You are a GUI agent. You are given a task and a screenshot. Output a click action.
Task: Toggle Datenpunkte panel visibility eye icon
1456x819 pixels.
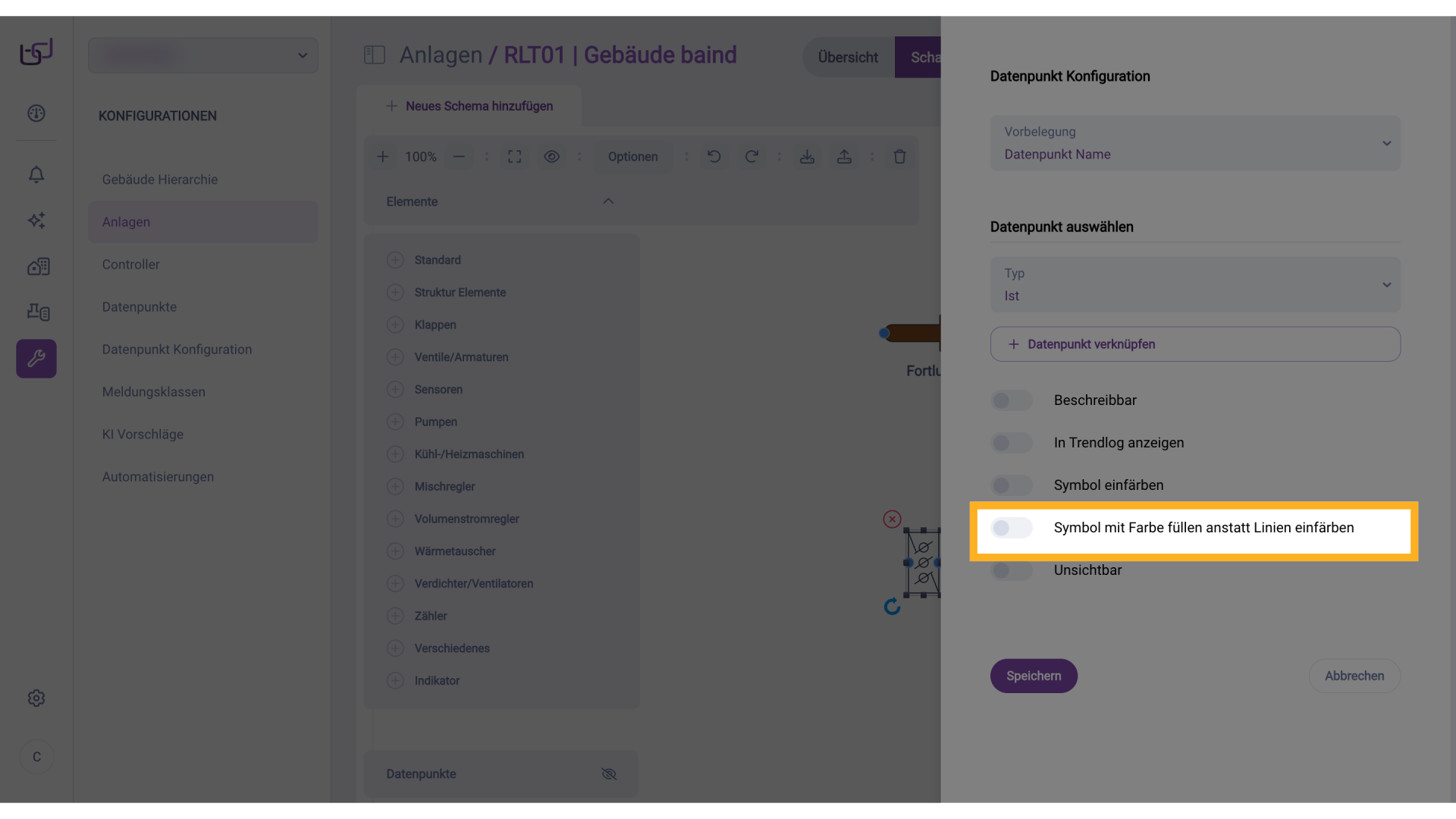pos(608,773)
